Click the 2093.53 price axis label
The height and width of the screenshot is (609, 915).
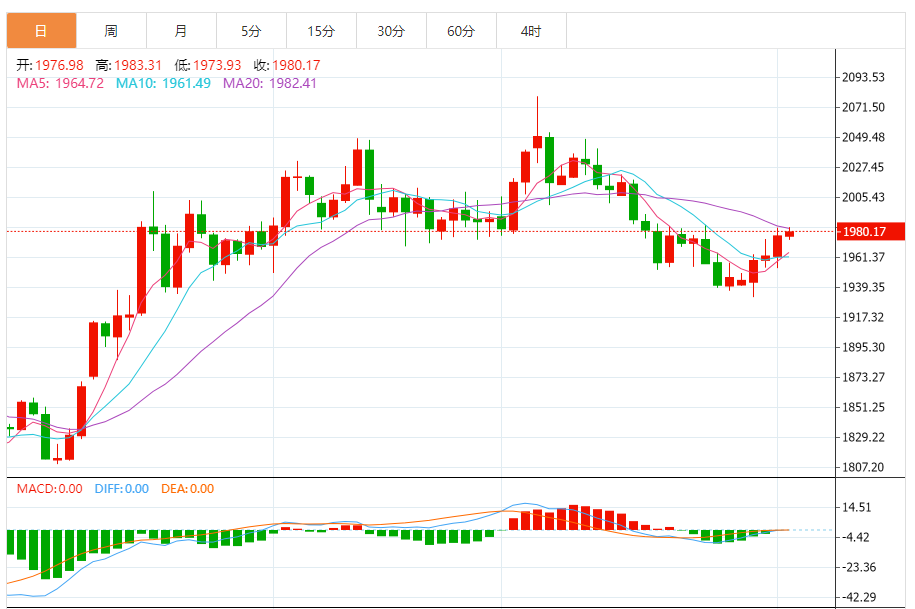coord(863,77)
